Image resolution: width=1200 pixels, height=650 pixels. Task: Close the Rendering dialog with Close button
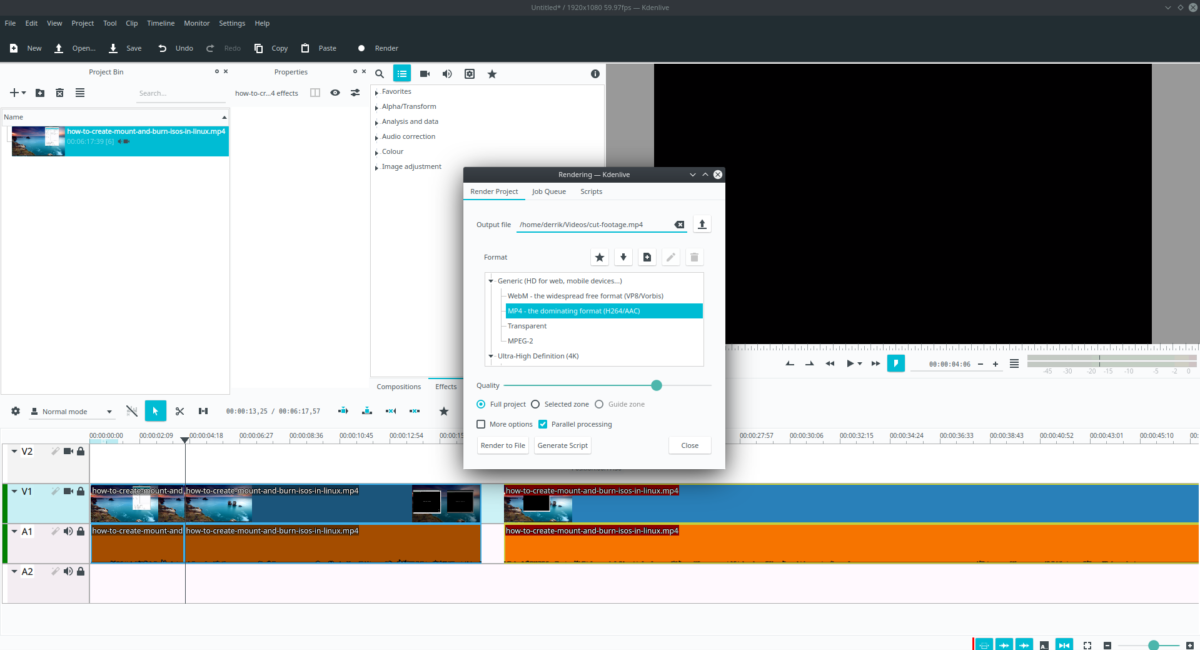(690, 445)
